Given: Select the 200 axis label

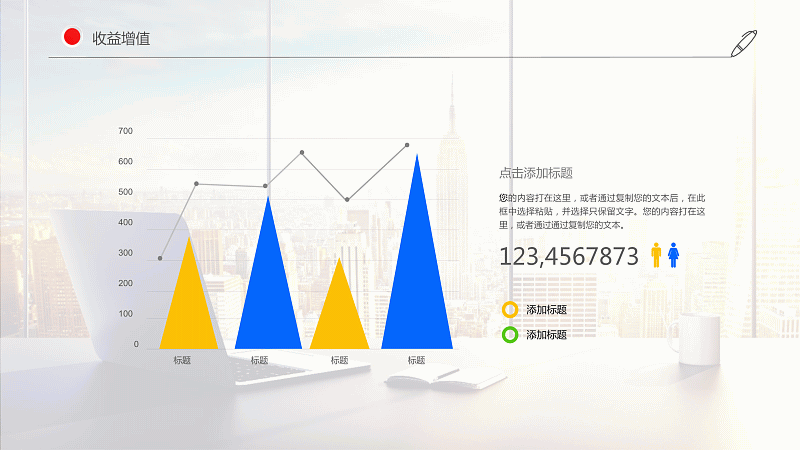Looking at the screenshot, I should pos(125,283).
